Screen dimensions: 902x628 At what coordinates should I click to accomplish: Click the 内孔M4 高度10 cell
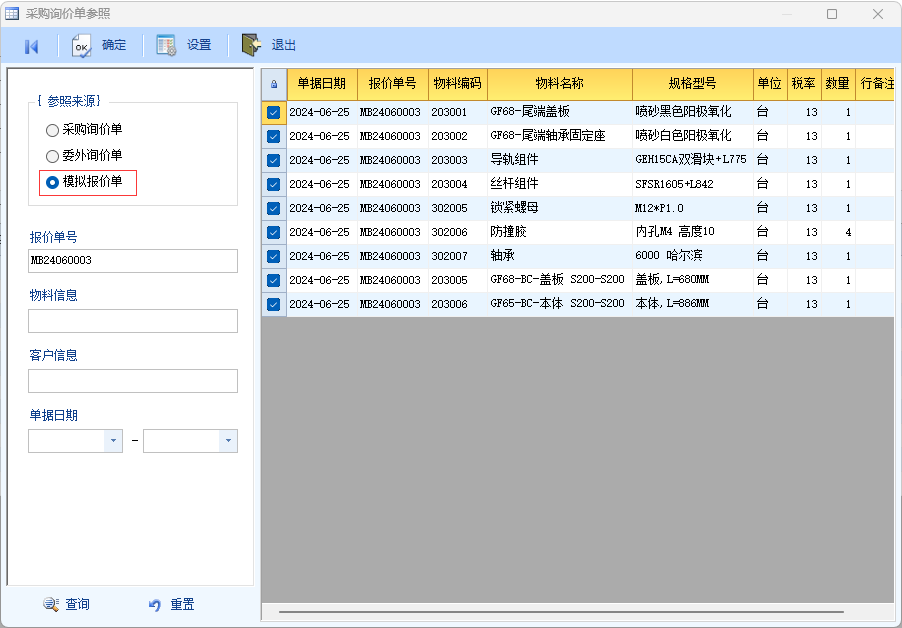pyautogui.click(x=693, y=232)
